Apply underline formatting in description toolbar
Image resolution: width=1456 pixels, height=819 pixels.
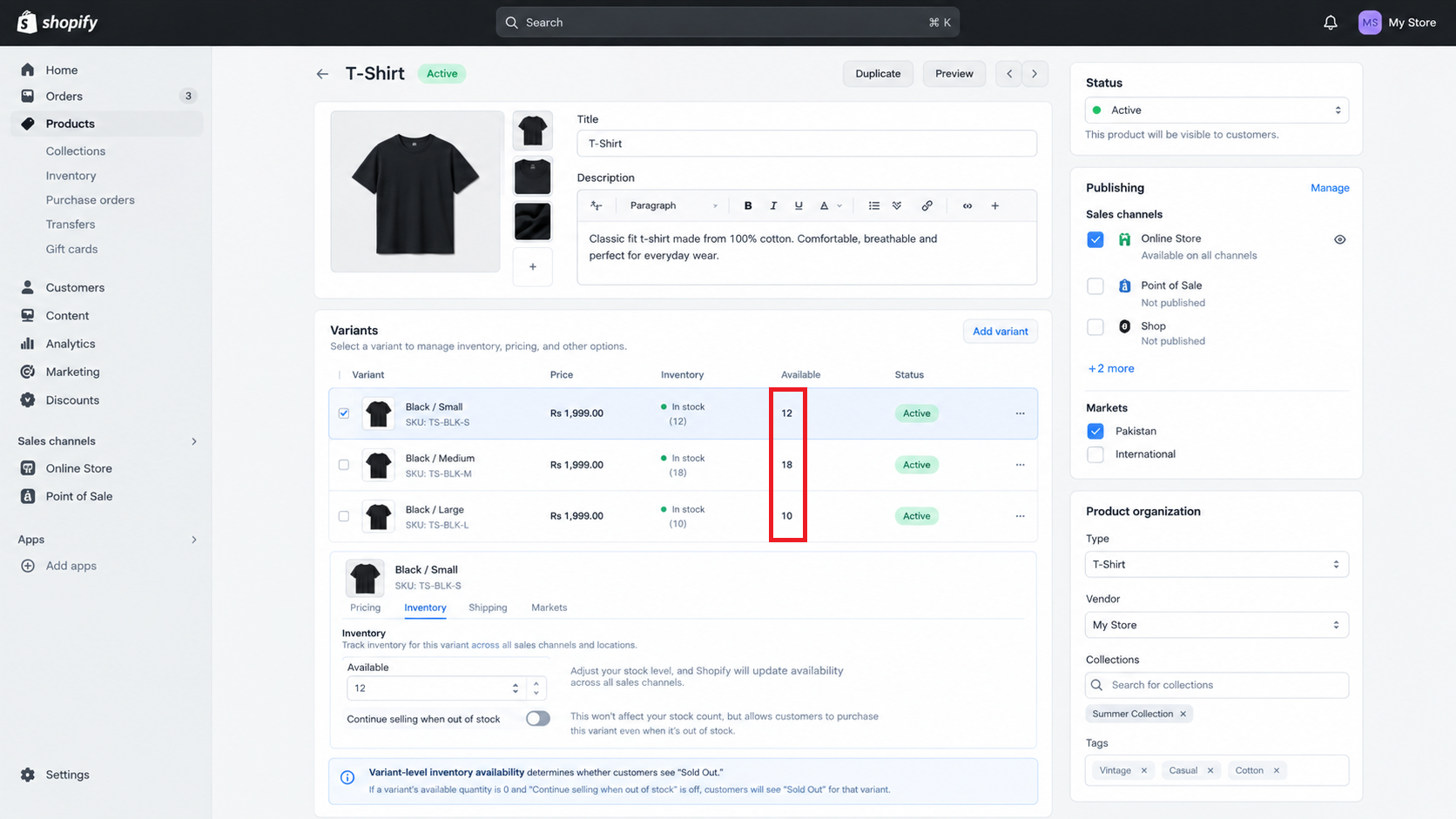tap(798, 205)
